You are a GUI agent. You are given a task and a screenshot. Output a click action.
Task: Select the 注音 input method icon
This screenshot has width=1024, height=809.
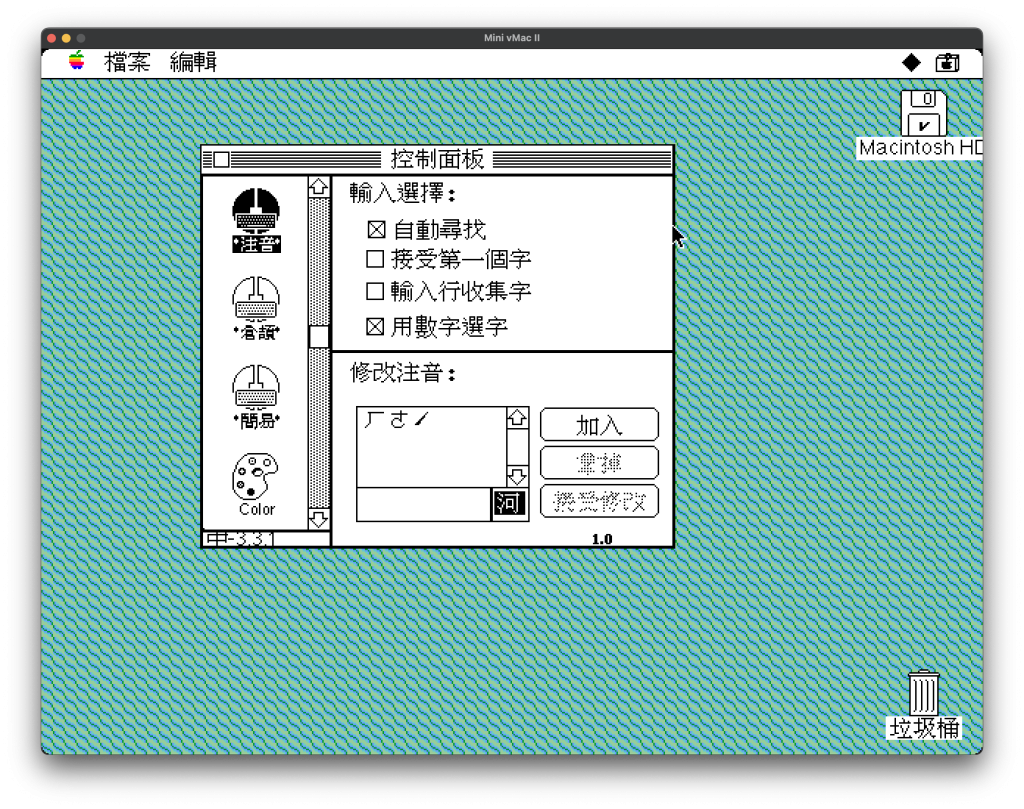click(256, 219)
